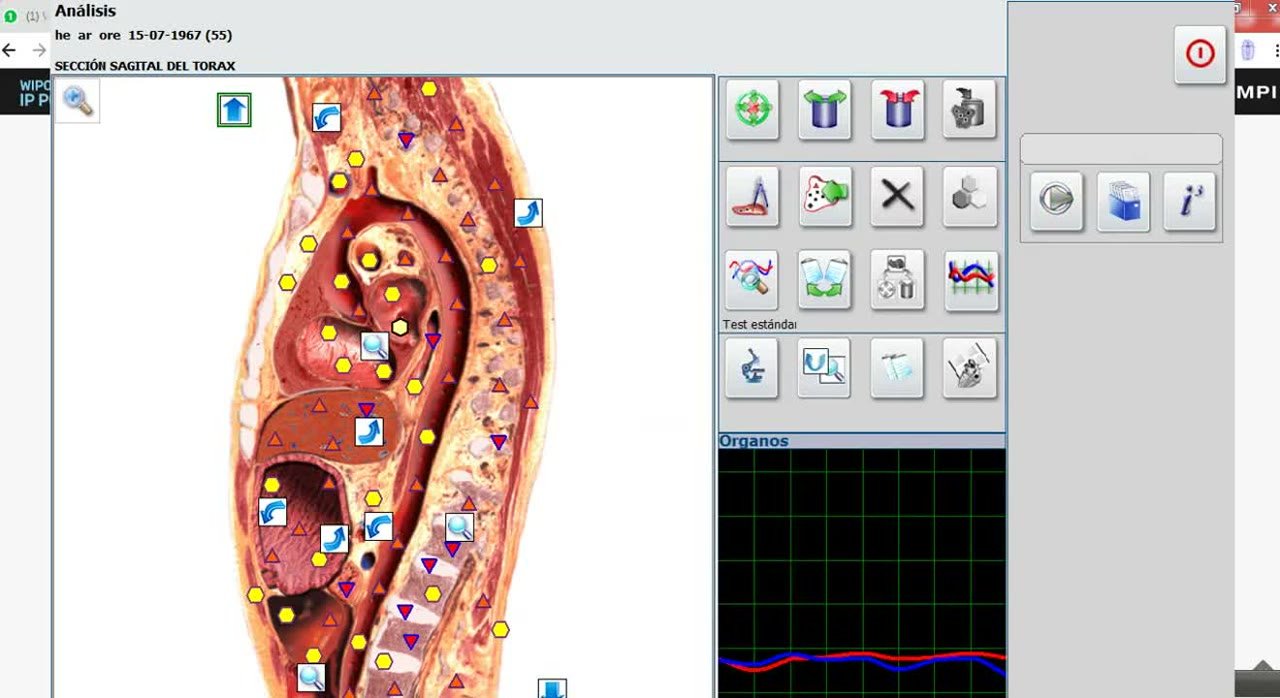Click the blue italic info icon

coord(1190,201)
